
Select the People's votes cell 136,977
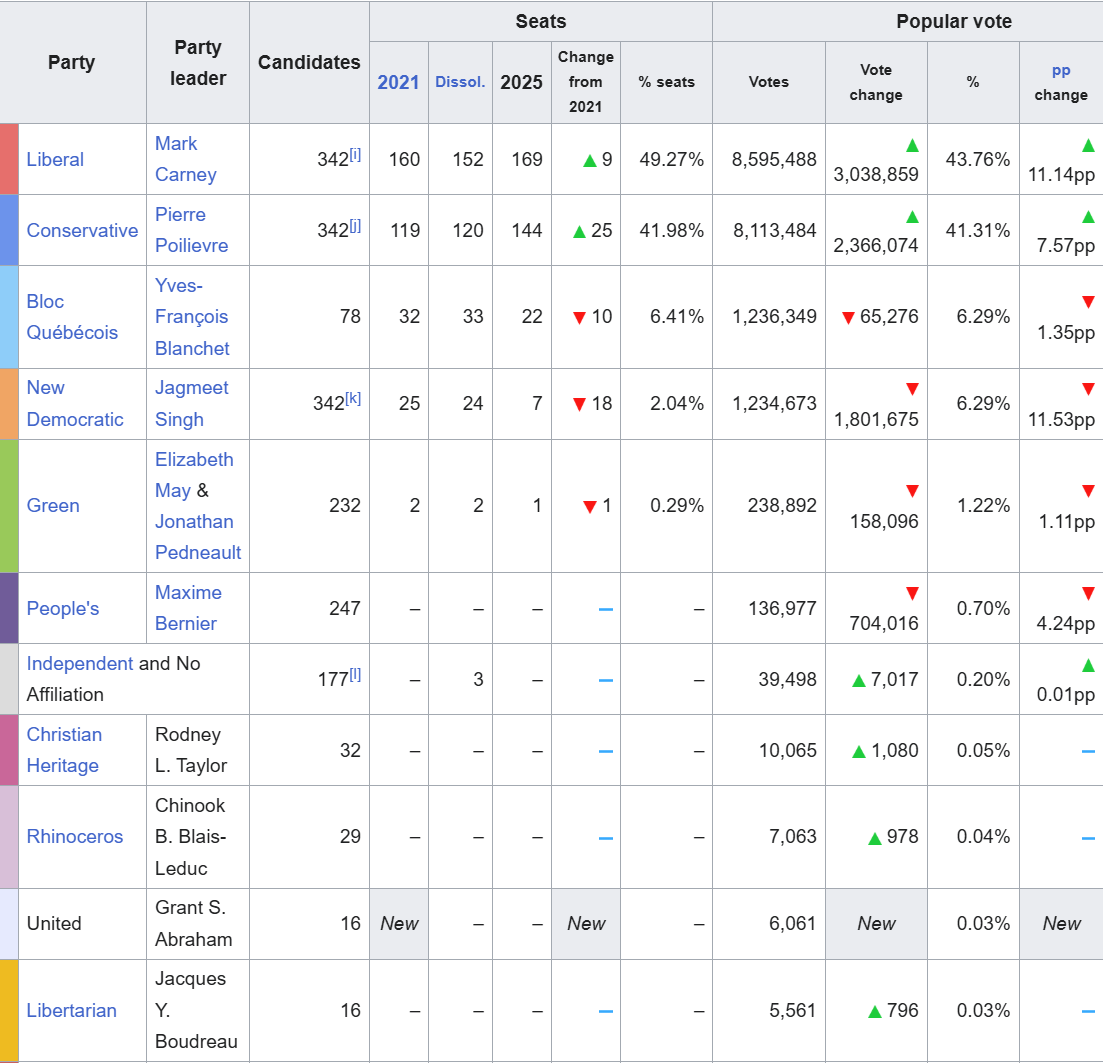pos(769,608)
